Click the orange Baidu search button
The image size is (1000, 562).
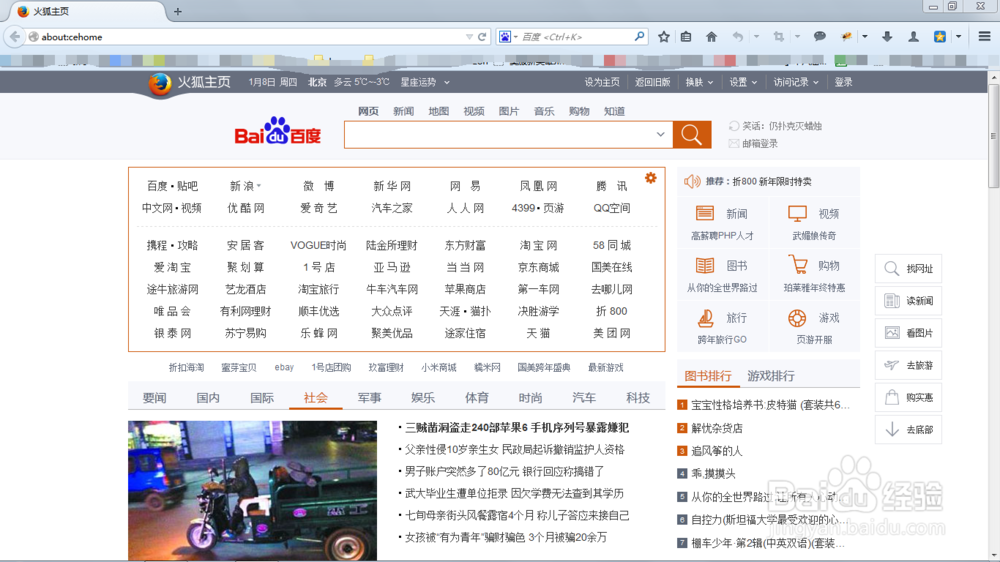click(692, 135)
